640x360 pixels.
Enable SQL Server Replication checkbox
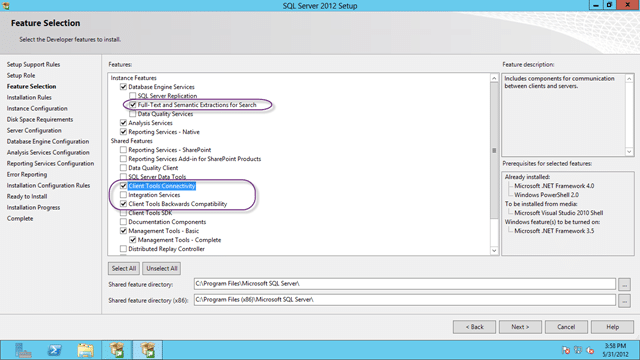(x=133, y=96)
